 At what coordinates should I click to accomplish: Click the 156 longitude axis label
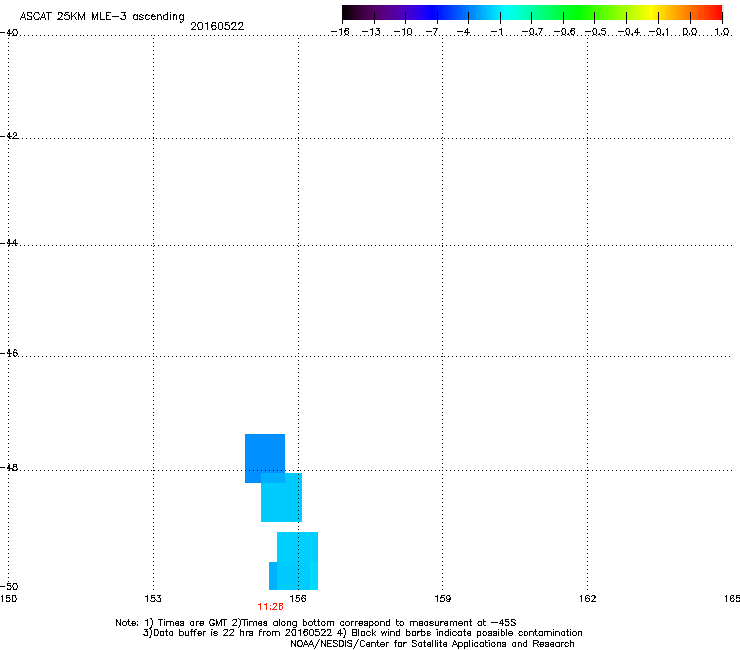point(298,599)
